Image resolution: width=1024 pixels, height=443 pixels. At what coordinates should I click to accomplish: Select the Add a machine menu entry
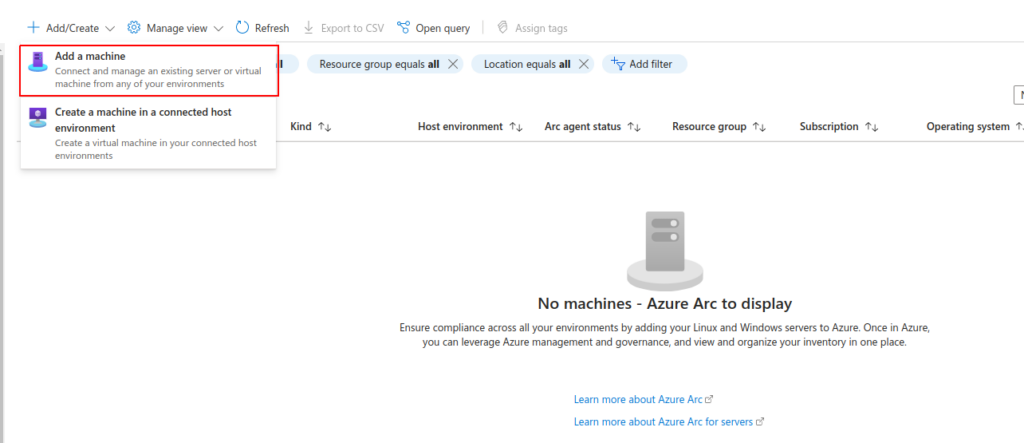(x=149, y=71)
